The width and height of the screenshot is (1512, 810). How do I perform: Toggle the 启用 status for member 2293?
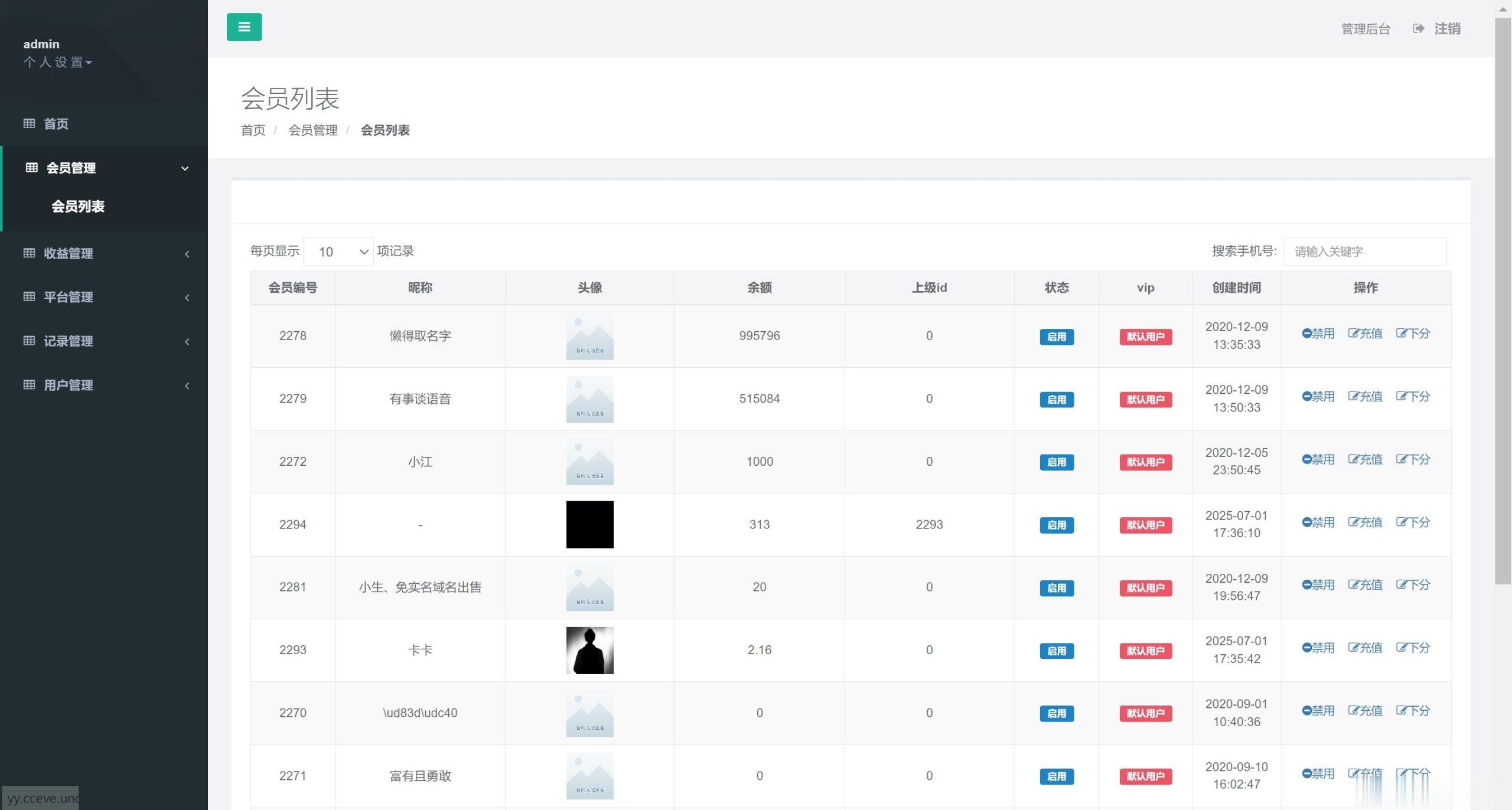point(1057,651)
